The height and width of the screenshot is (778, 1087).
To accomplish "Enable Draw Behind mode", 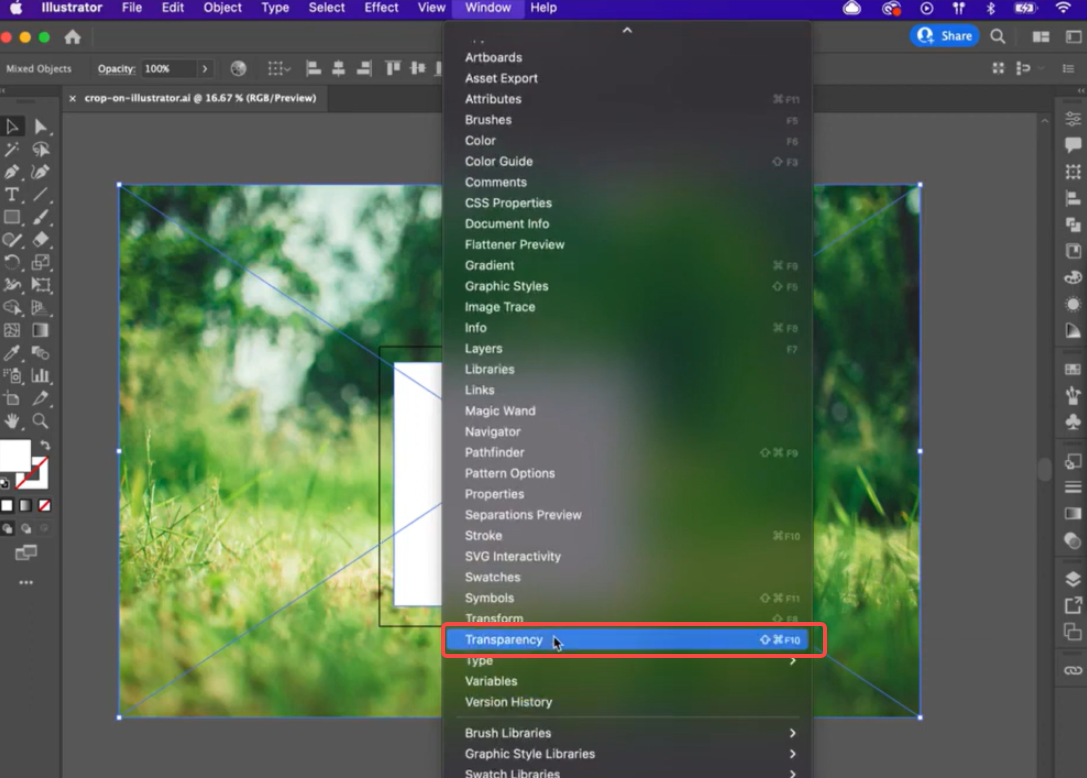I will click(26, 528).
